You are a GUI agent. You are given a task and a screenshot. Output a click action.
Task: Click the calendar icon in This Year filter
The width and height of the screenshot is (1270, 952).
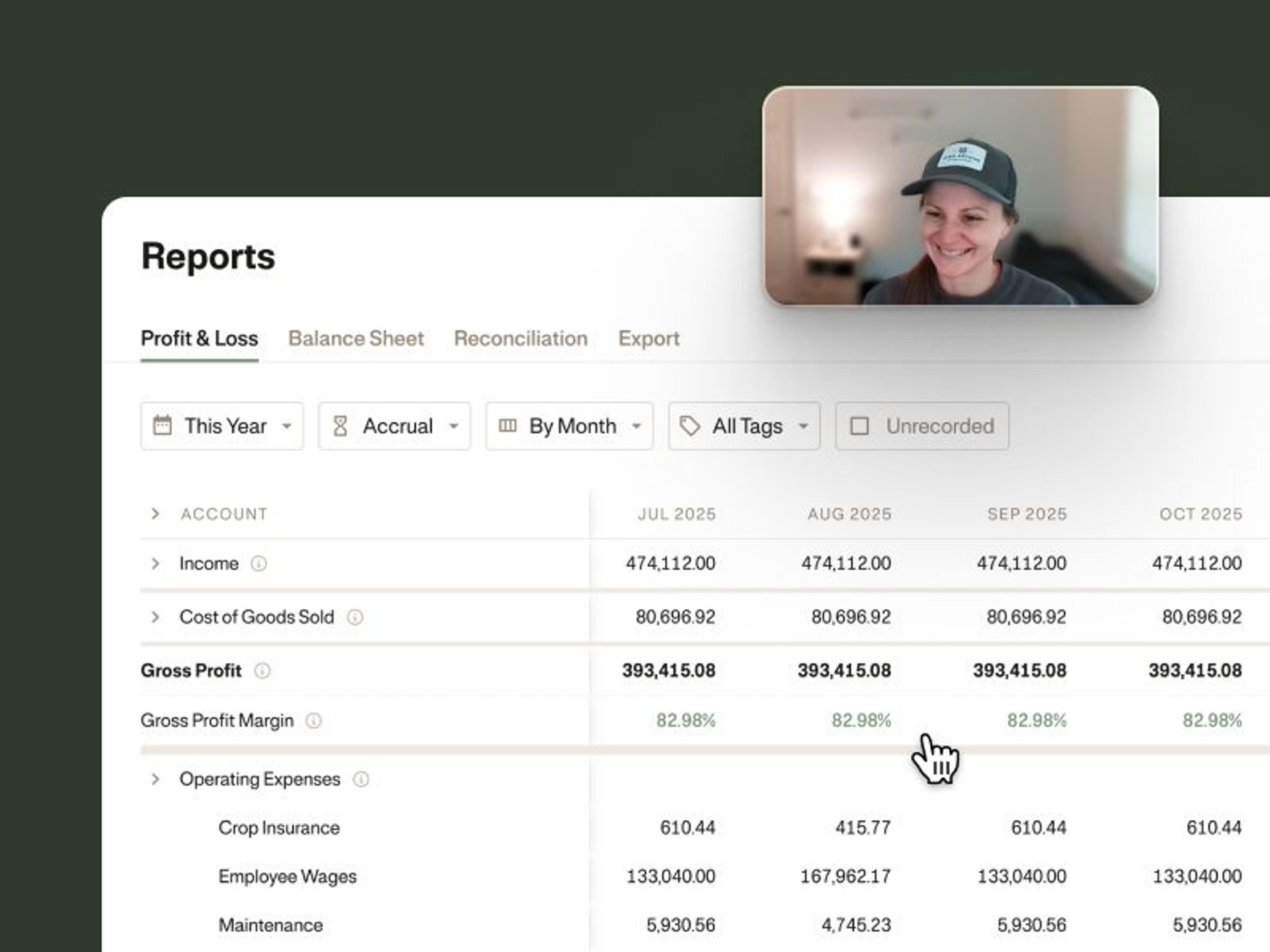pyautogui.click(x=162, y=426)
